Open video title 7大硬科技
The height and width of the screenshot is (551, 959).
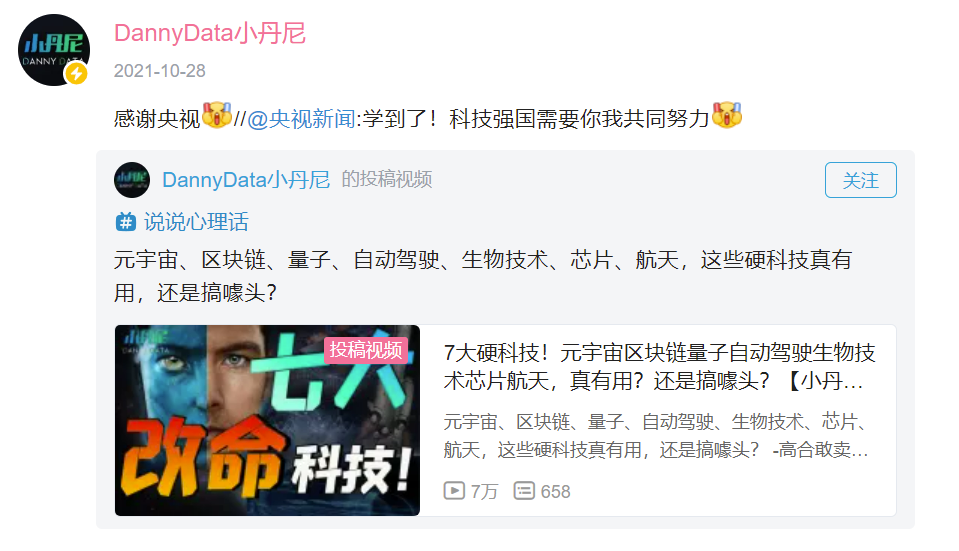(x=659, y=366)
